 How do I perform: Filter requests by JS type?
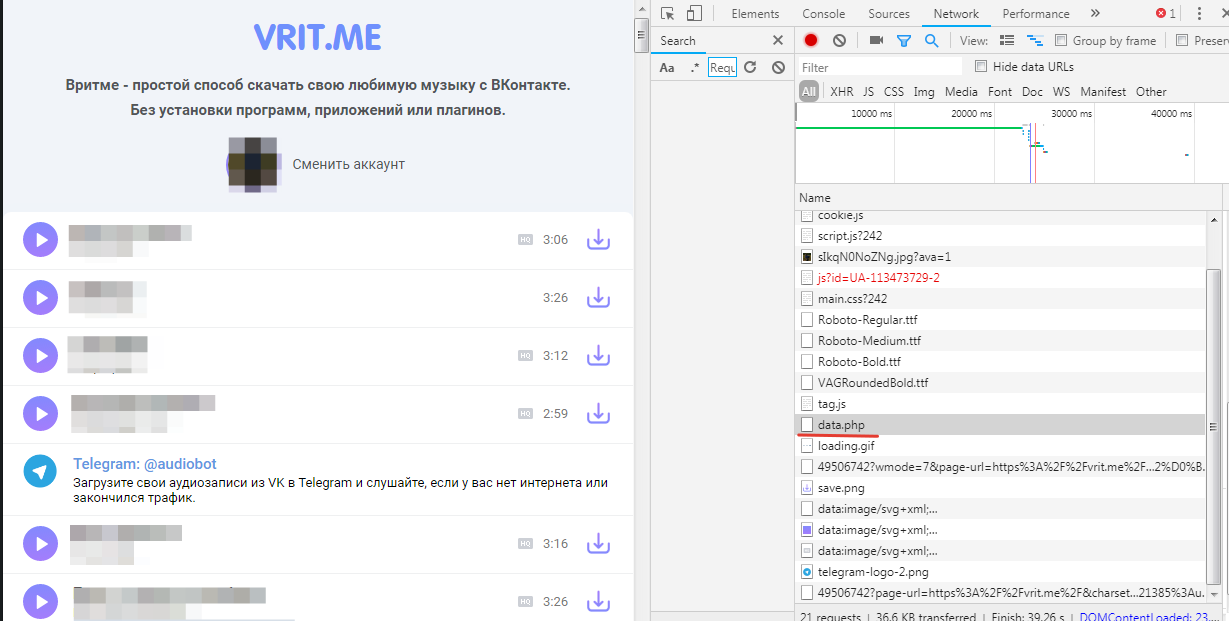click(868, 92)
